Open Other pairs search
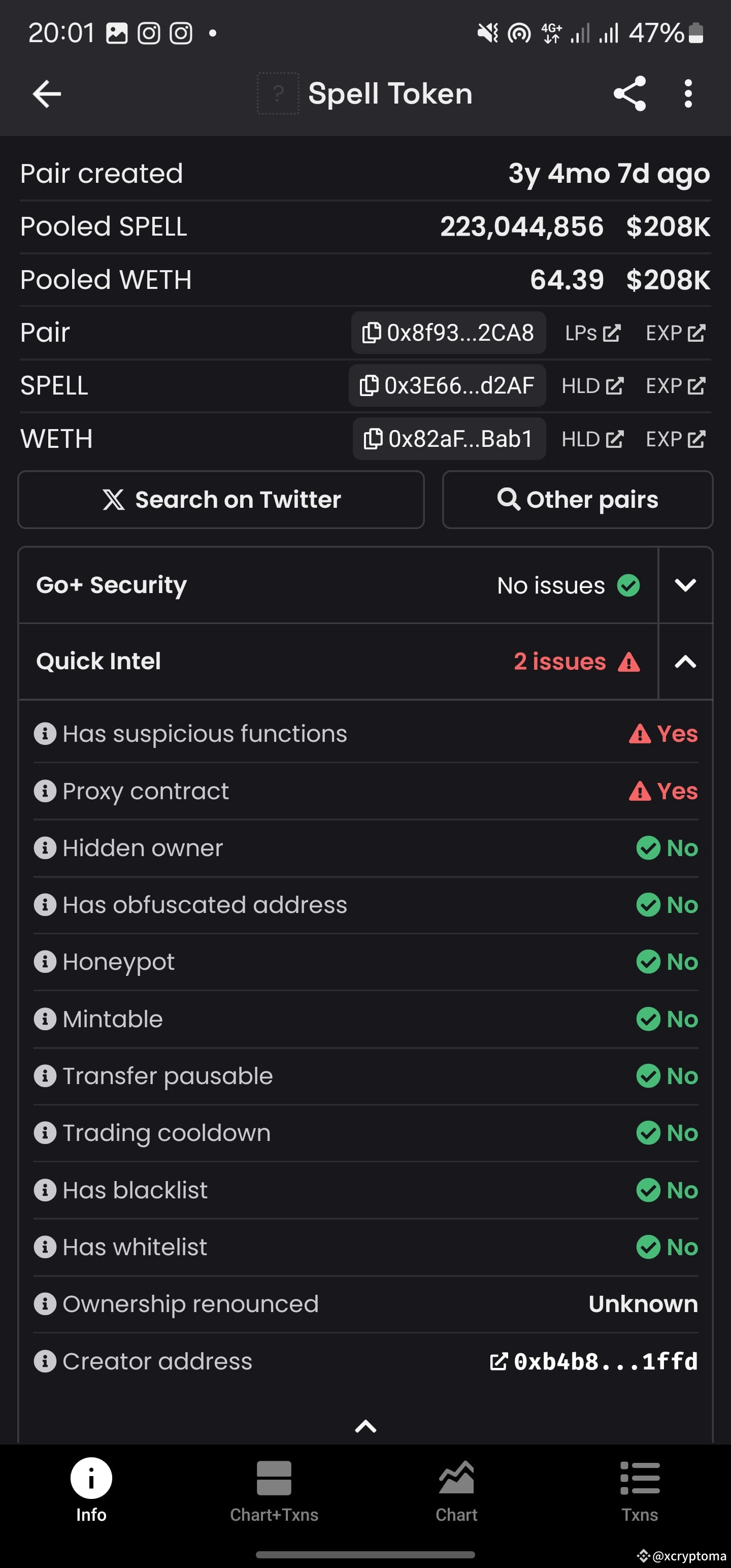This screenshot has height=1568, width=731. [576, 499]
